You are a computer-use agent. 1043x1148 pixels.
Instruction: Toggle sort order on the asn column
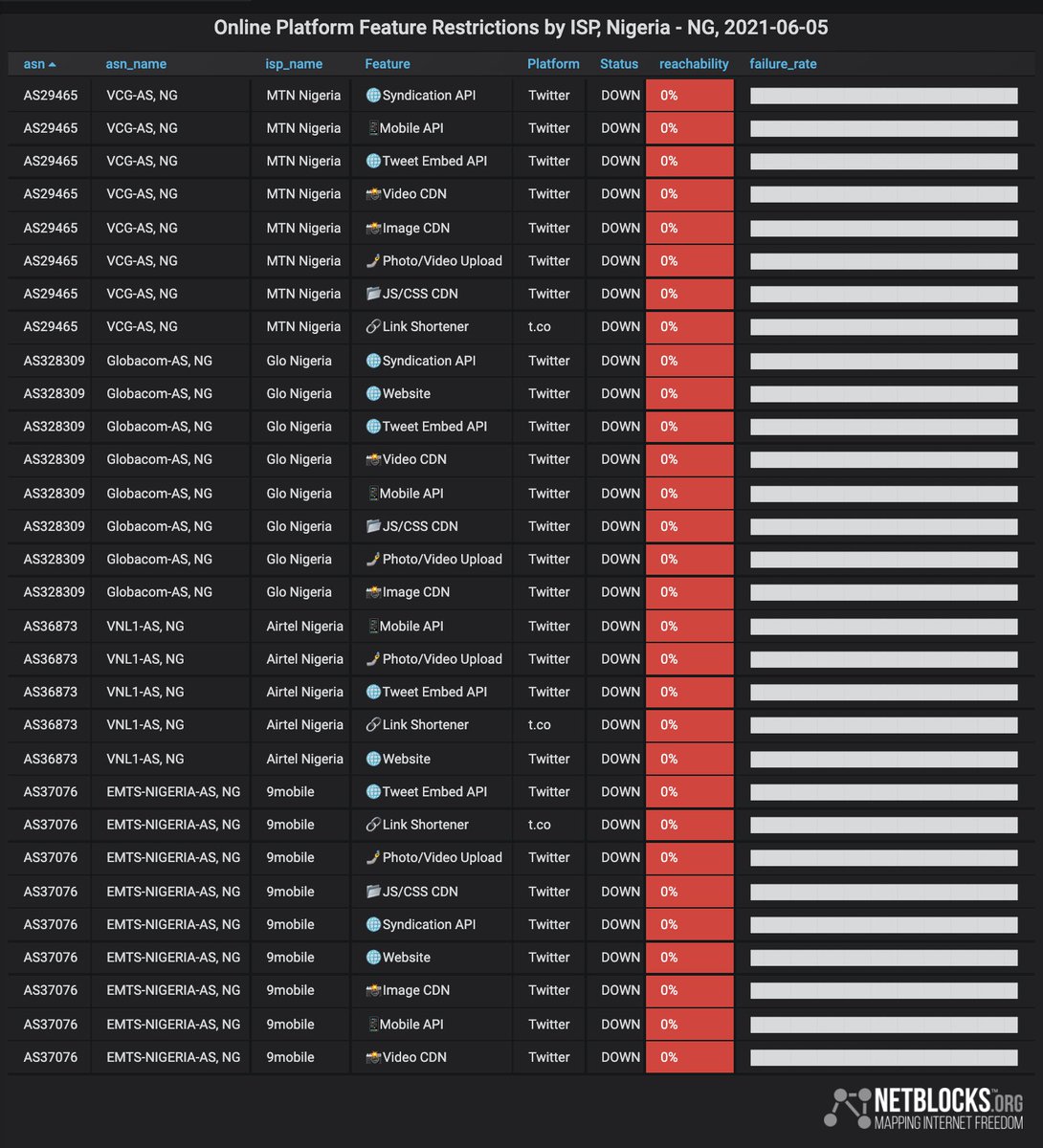[32, 64]
